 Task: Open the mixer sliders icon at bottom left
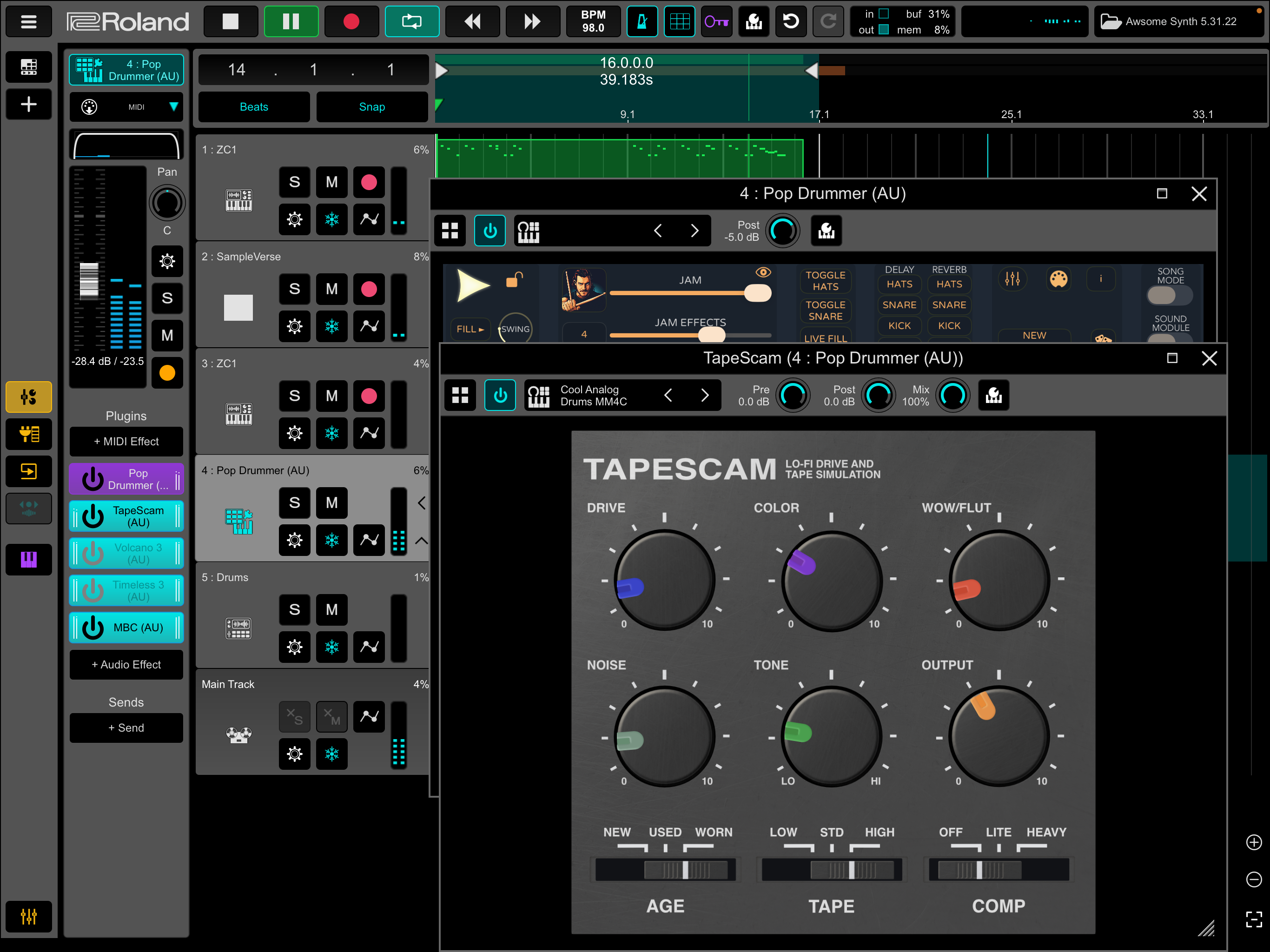pos(29,916)
